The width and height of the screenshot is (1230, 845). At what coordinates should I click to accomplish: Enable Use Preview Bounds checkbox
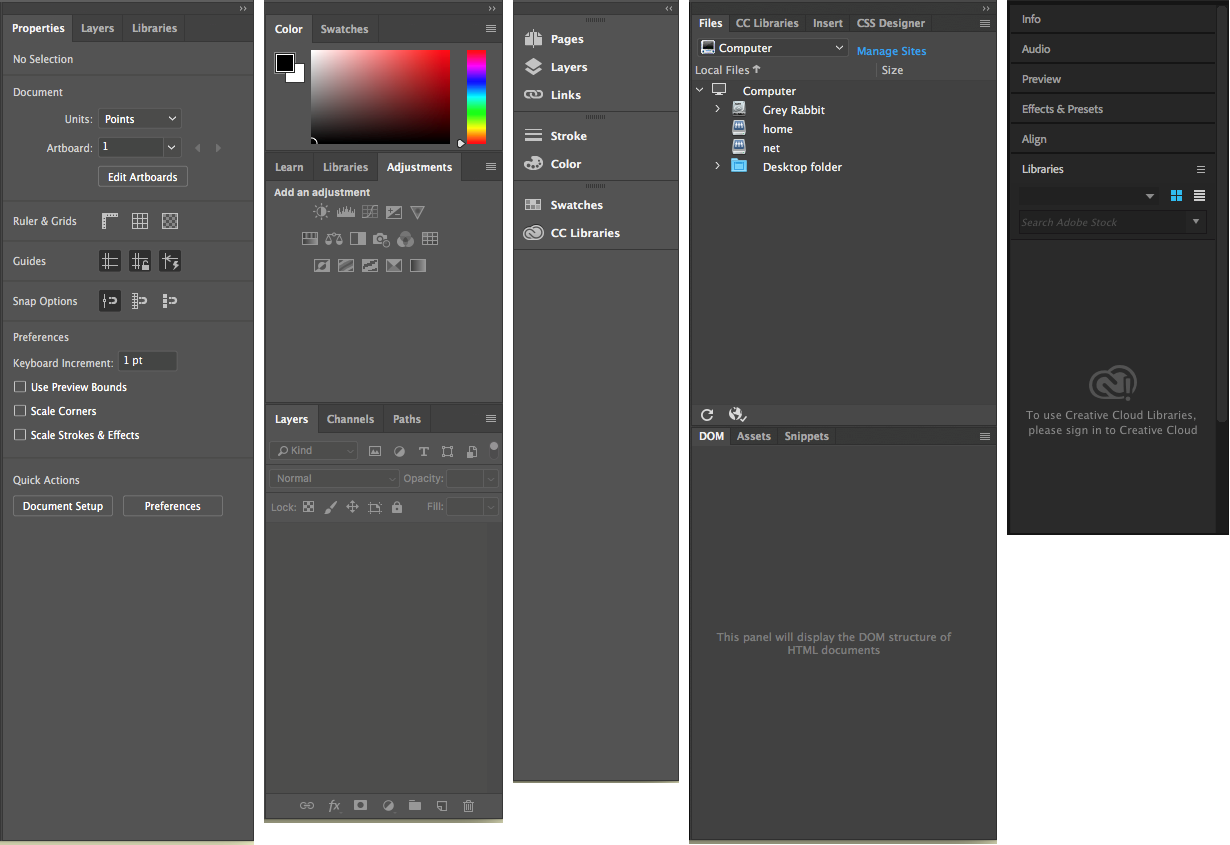[20, 387]
